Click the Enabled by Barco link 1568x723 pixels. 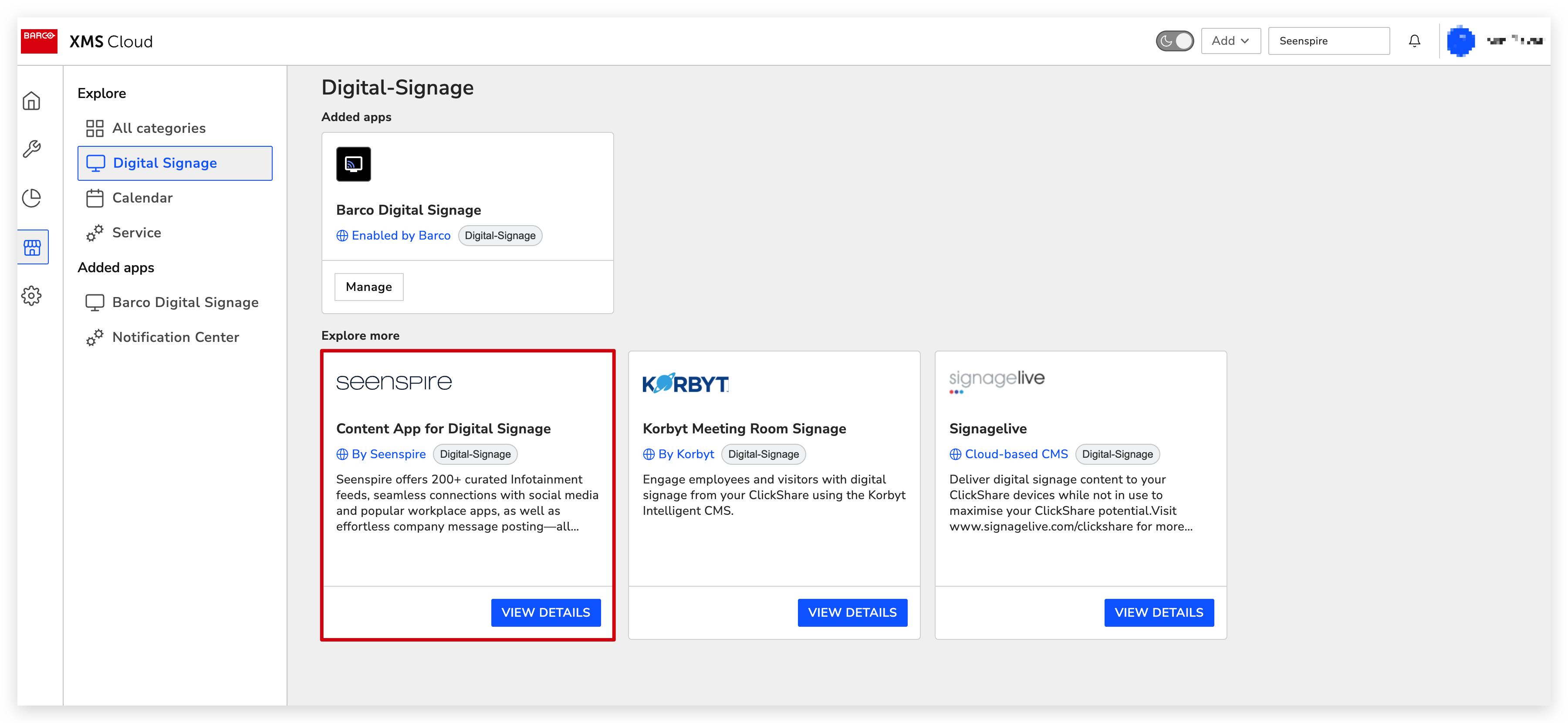401,236
